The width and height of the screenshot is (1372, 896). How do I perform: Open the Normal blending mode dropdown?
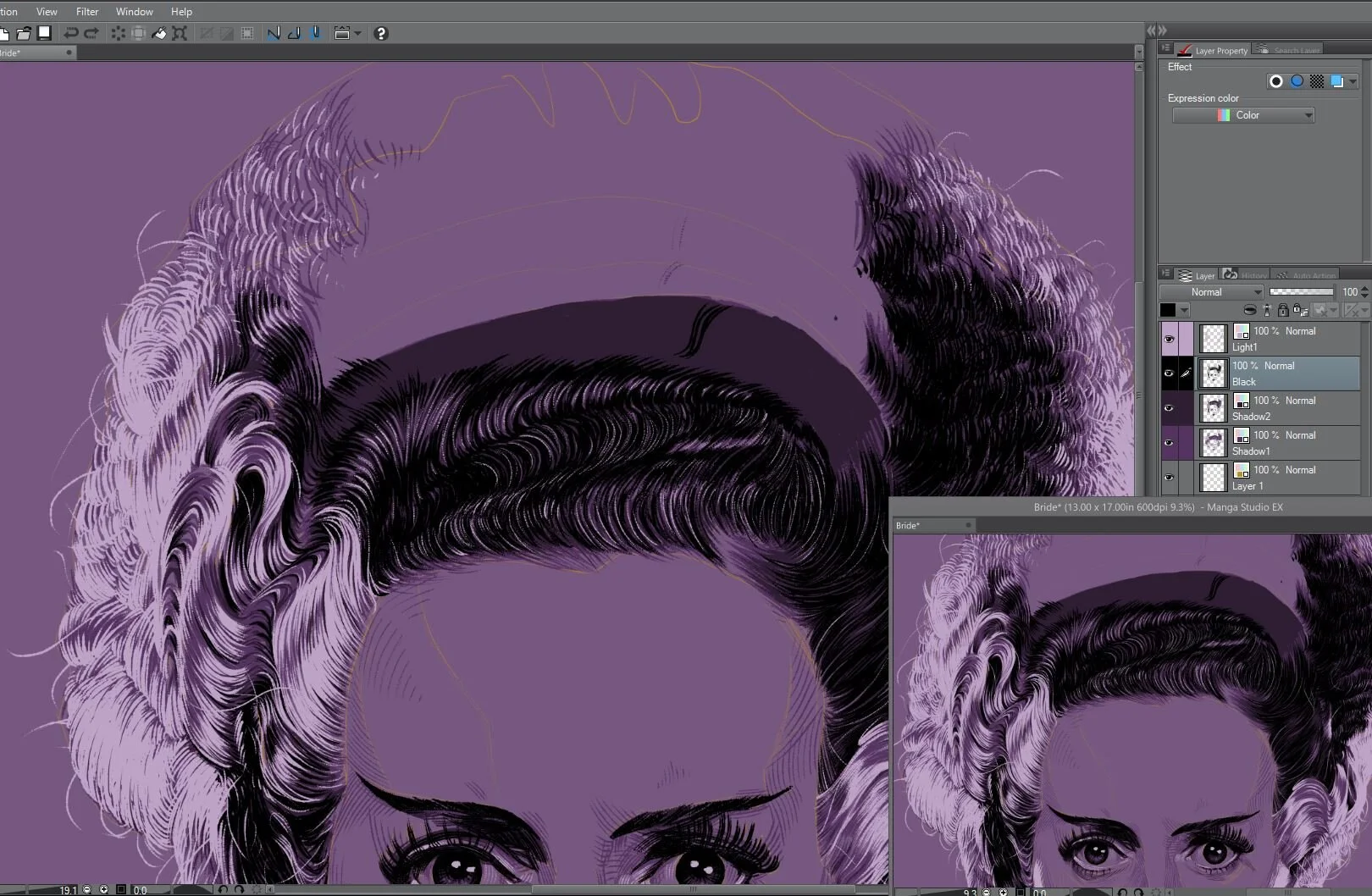pos(1211,292)
